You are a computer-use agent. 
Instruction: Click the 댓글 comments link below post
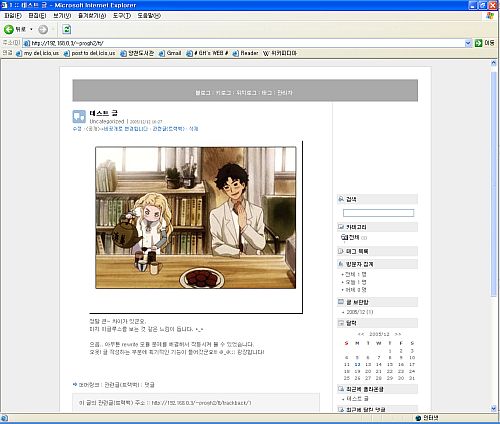point(149,385)
